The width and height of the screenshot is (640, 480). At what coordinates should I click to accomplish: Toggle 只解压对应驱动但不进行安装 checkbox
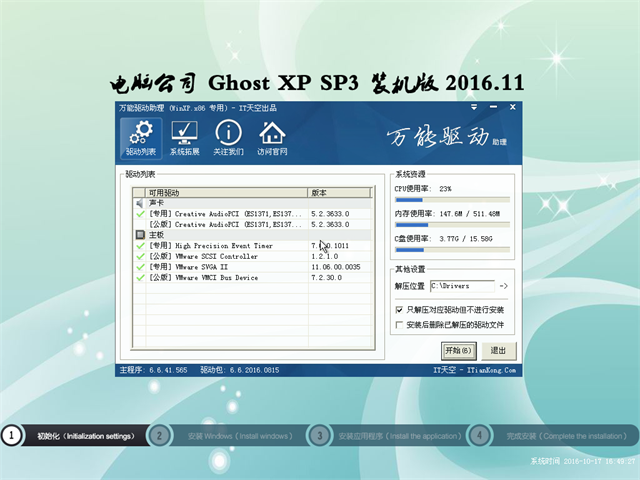pos(399,310)
